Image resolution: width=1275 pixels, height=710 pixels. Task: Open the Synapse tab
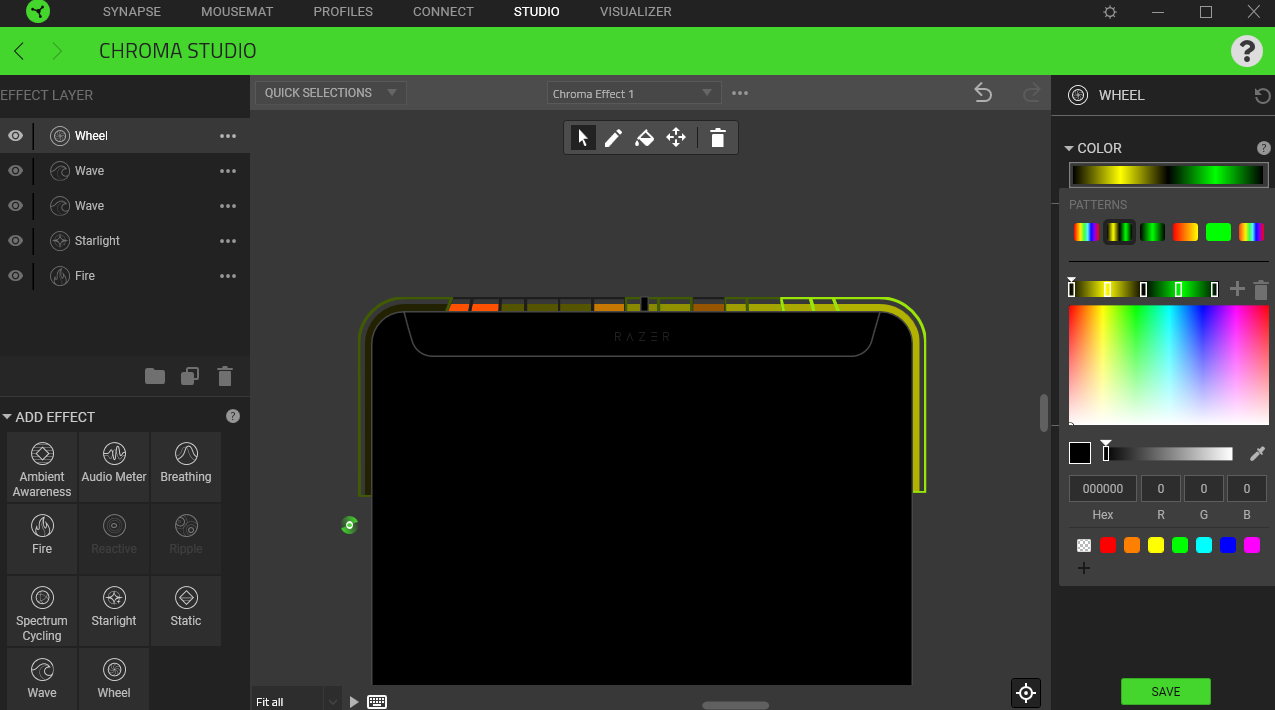tap(131, 12)
